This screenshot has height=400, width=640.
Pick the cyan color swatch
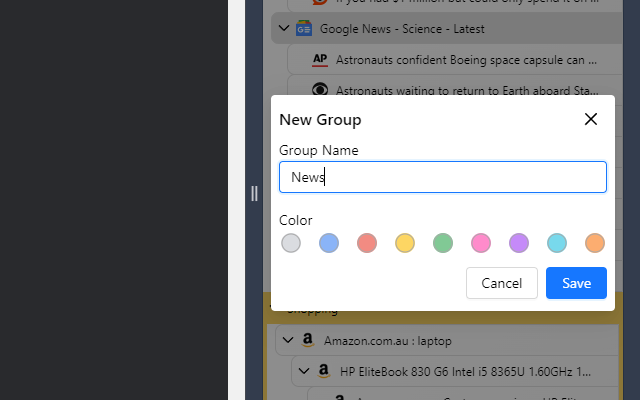point(557,243)
